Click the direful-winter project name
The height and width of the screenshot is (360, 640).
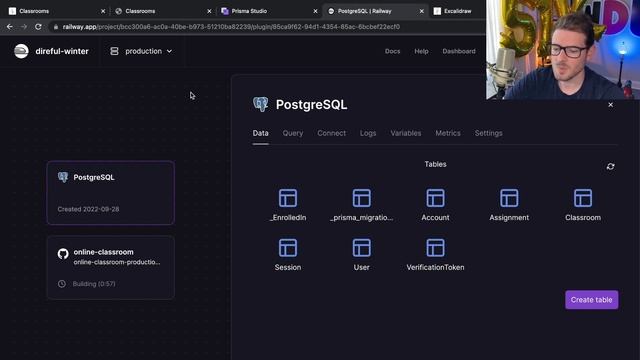(62, 51)
